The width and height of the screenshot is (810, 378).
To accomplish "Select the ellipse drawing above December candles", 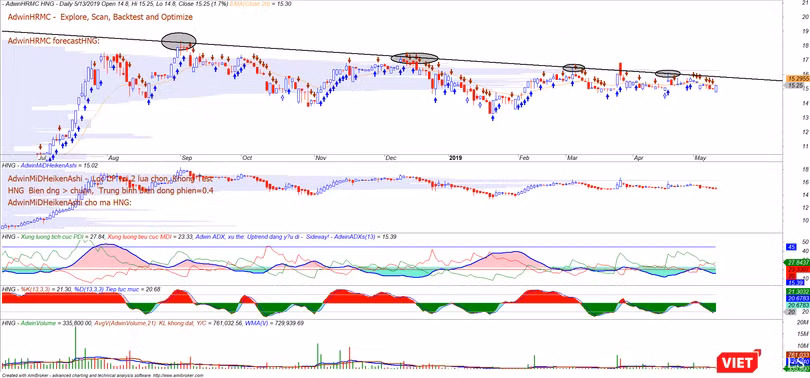I will pos(414,58).
